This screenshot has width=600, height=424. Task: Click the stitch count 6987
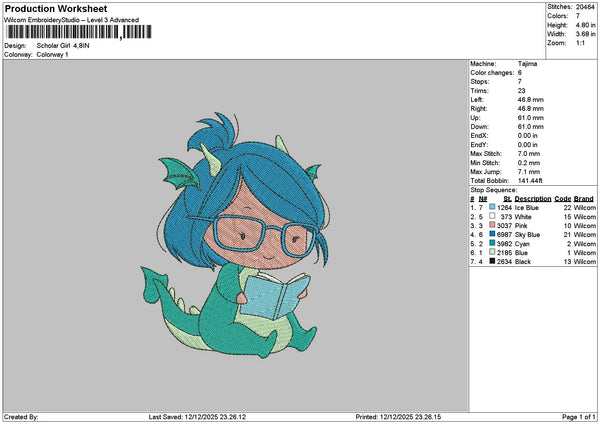click(504, 235)
